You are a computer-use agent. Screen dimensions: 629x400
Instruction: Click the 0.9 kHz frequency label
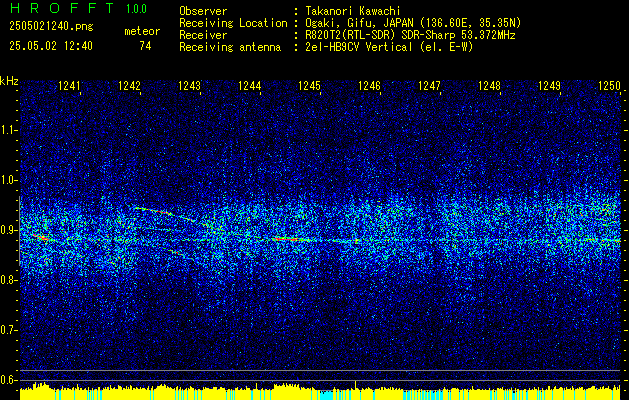[8, 230]
